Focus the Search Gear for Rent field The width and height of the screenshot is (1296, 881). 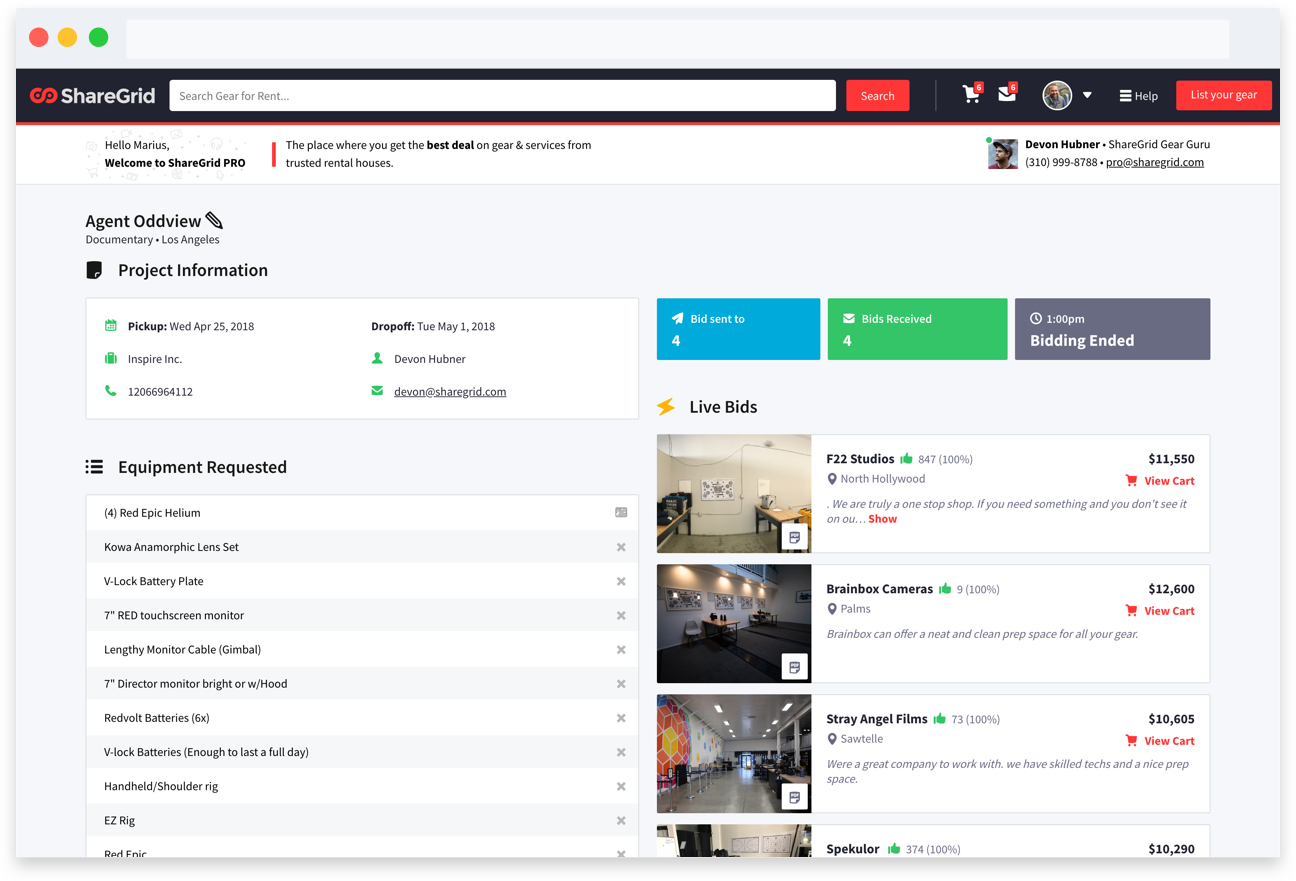click(502, 96)
